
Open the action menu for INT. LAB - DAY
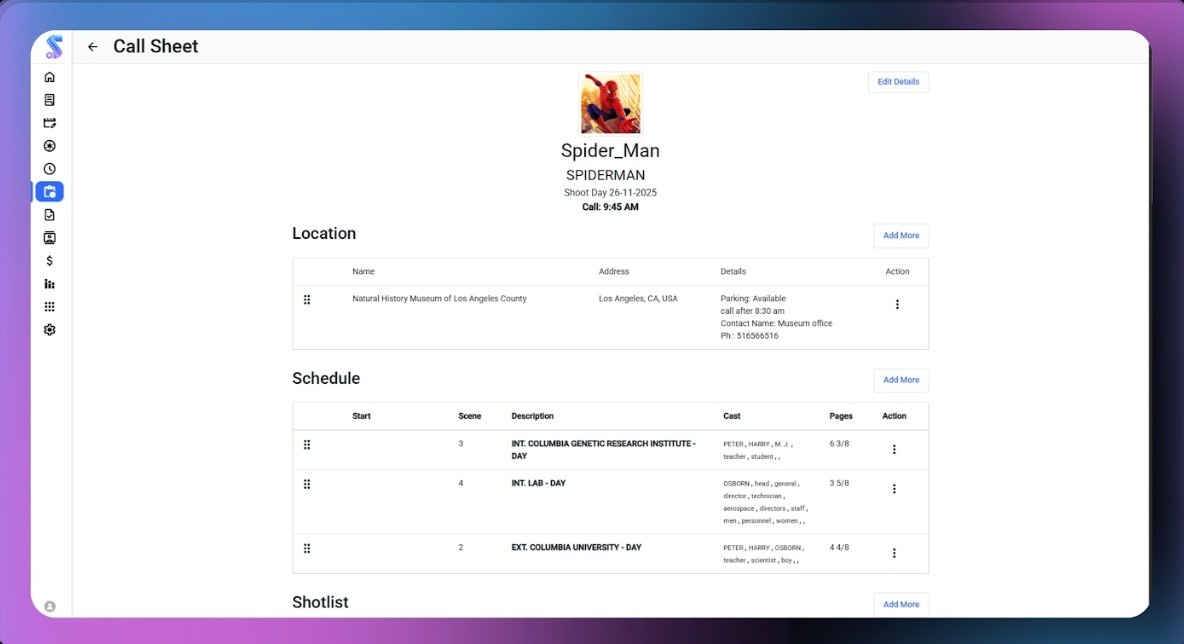894,489
